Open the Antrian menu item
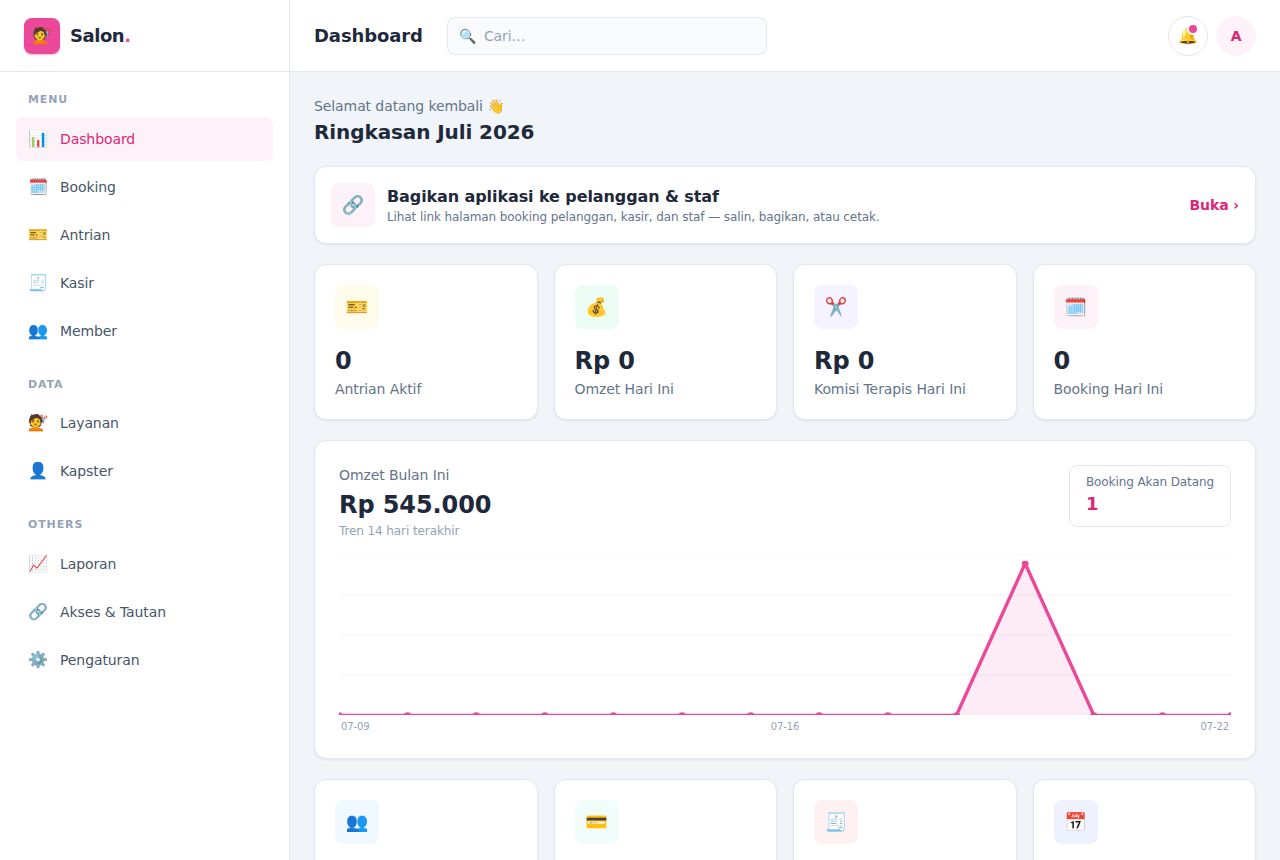The image size is (1280, 860). [x=144, y=235]
